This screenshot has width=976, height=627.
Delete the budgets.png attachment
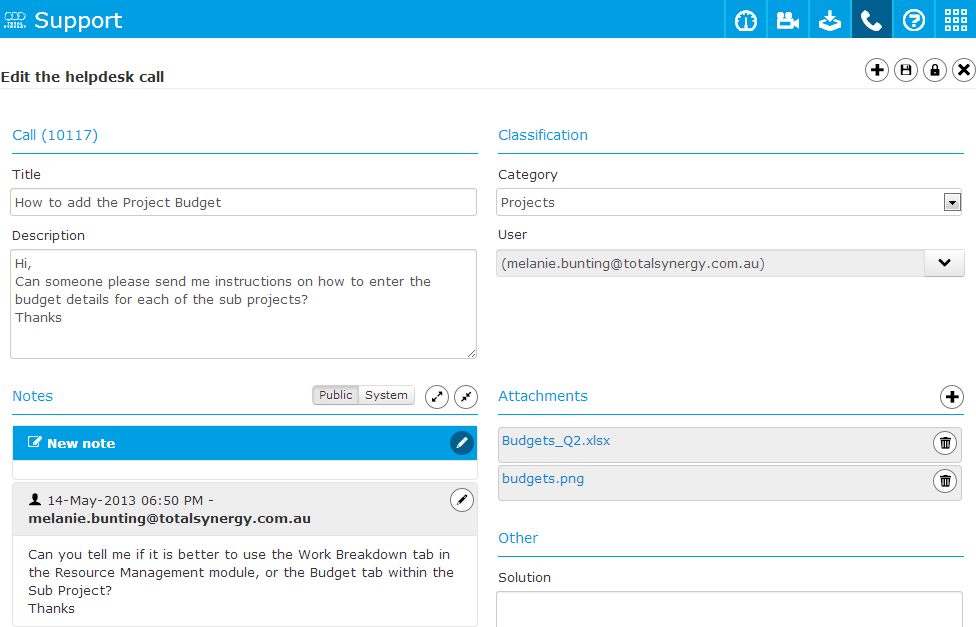[x=945, y=481]
